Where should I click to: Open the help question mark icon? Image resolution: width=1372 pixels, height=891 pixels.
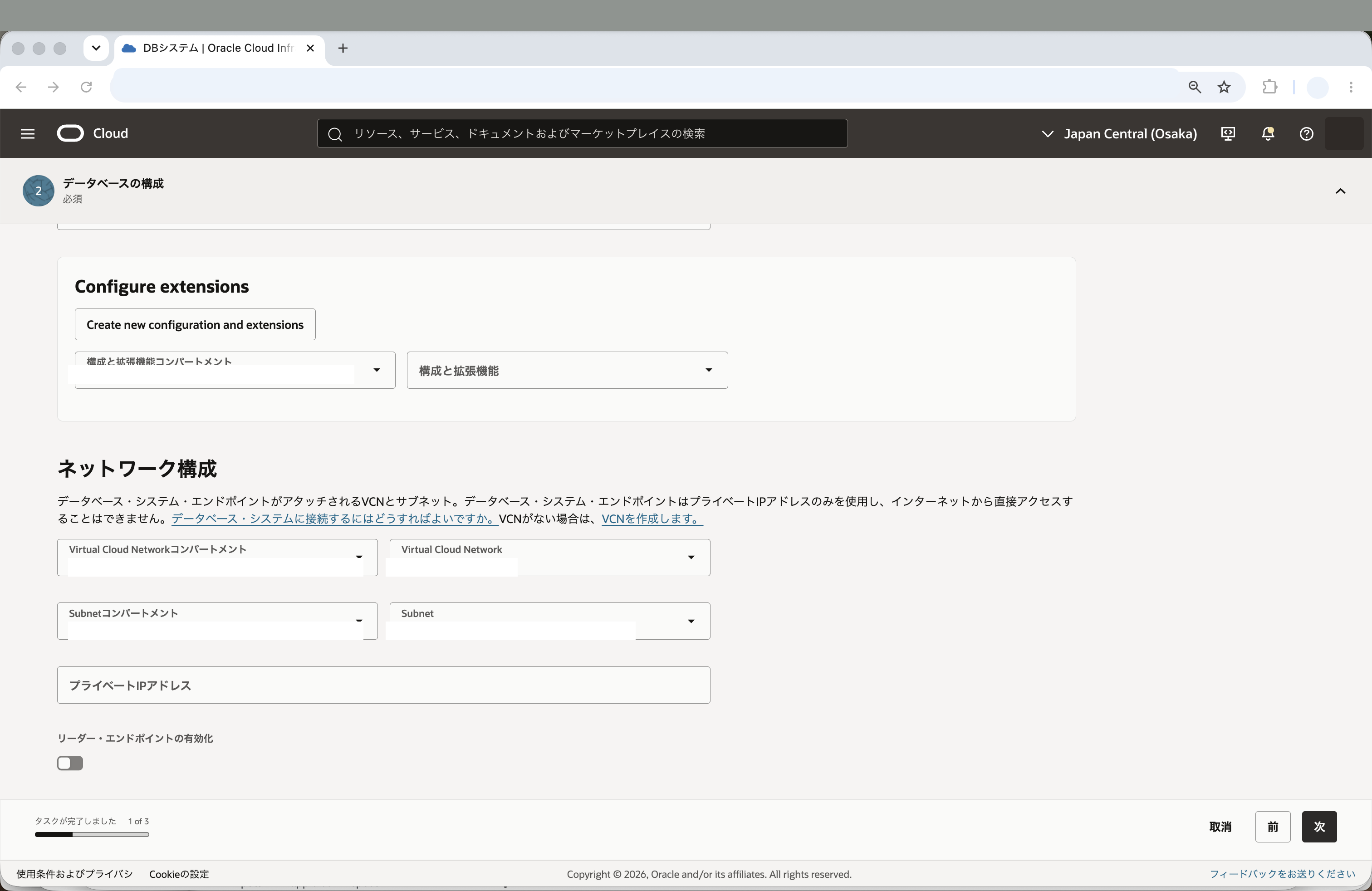(1306, 134)
